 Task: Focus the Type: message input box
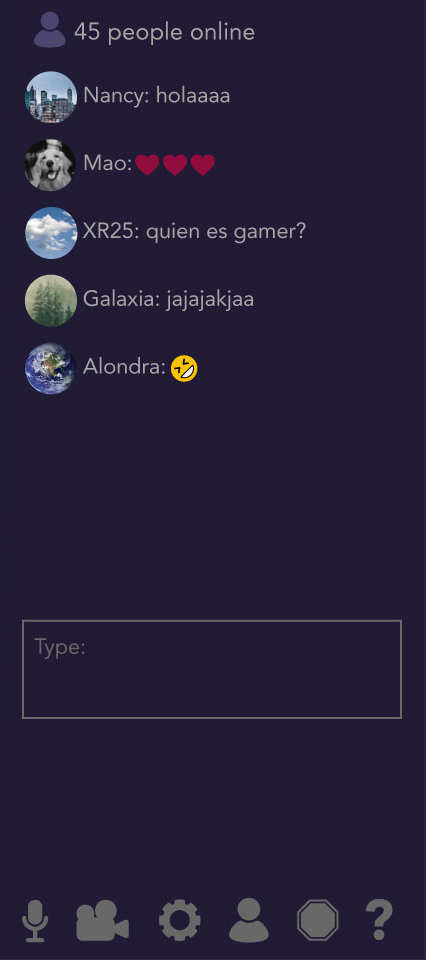212,669
